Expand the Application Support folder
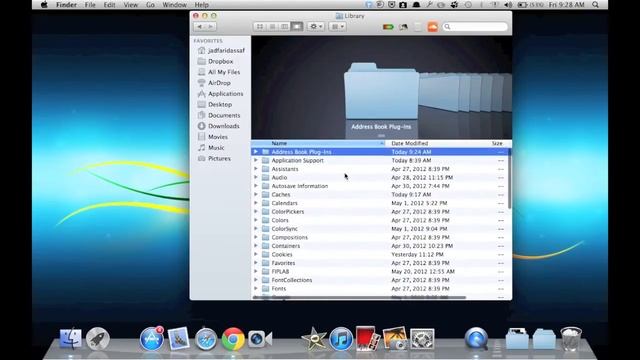The image size is (640, 360). [x=256, y=160]
